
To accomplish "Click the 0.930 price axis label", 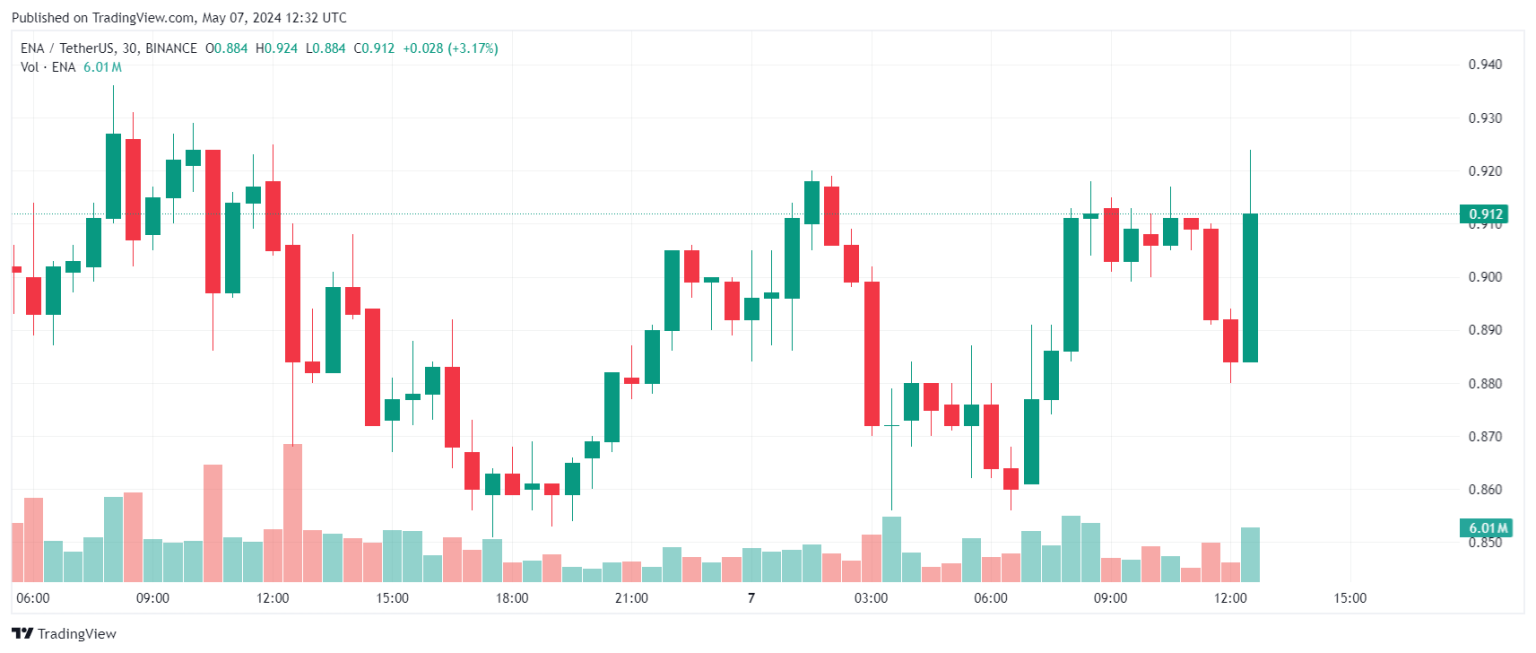I will (x=1485, y=118).
